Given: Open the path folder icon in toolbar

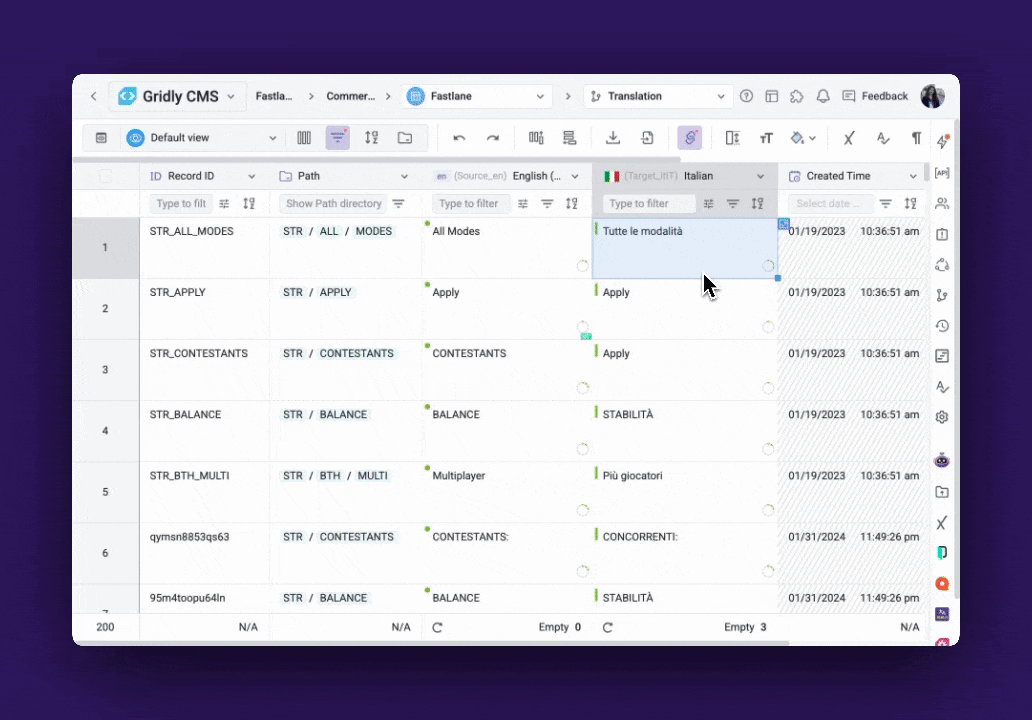Looking at the screenshot, I should tap(405, 138).
